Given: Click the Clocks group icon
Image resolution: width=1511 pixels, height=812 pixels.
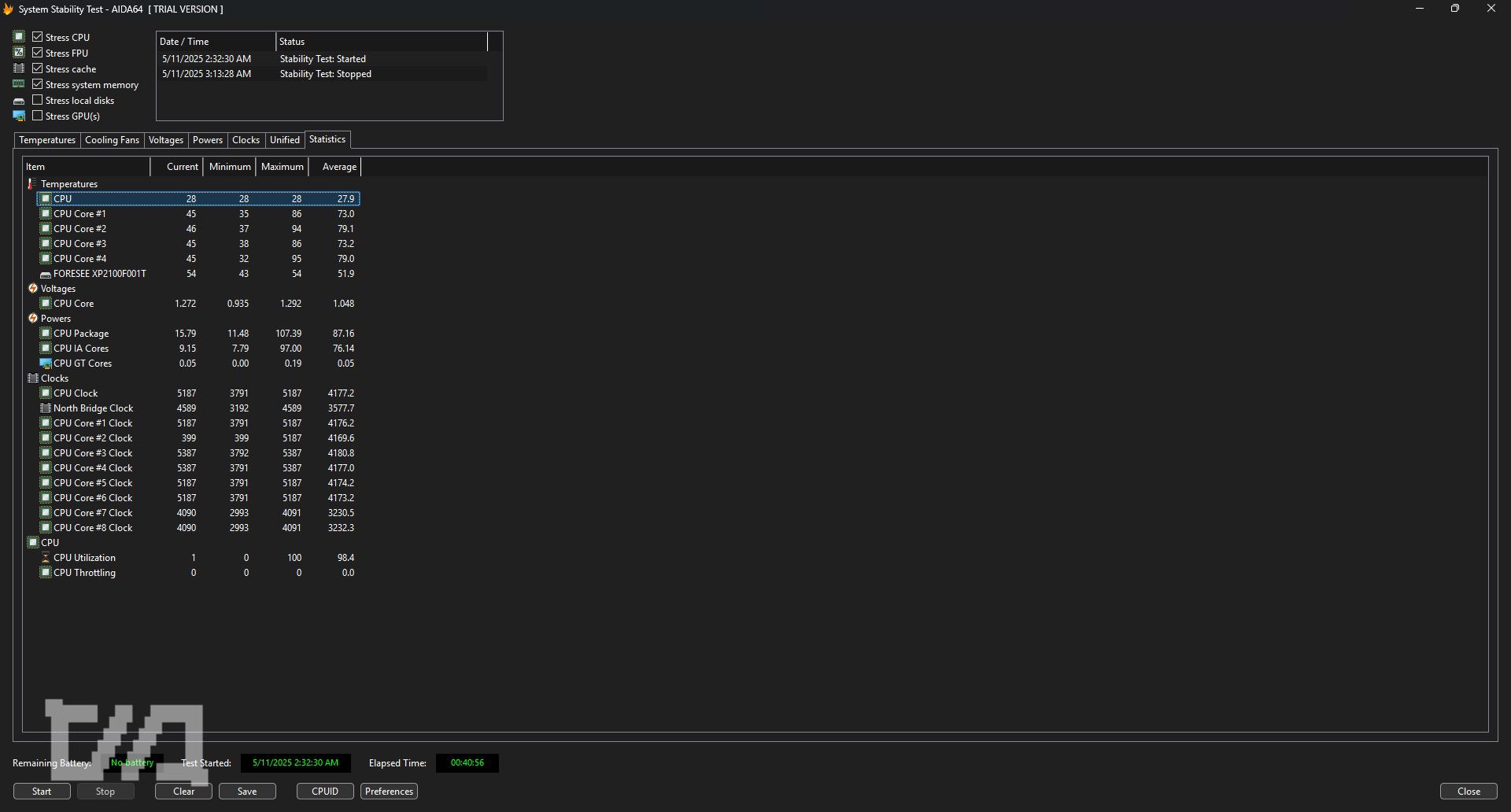Looking at the screenshot, I should [x=33, y=378].
